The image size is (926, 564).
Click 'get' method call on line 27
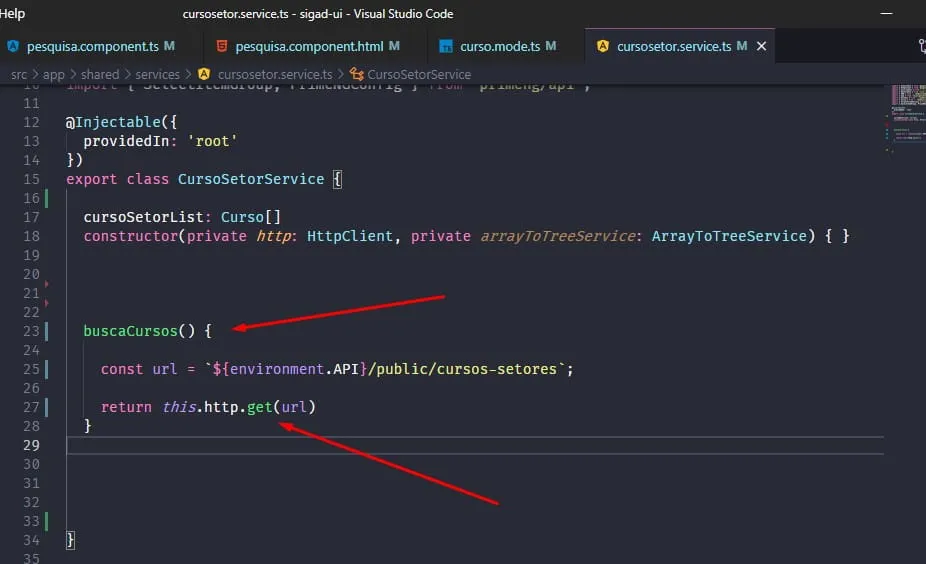tap(260, 407)
